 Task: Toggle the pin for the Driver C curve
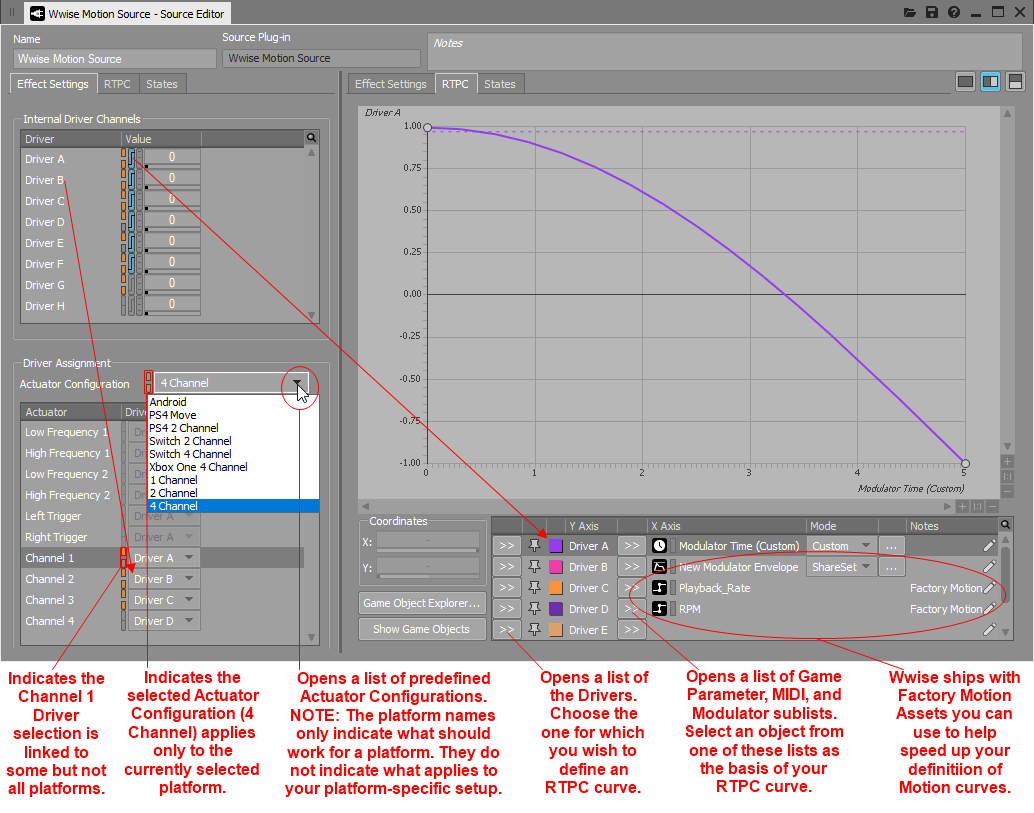click(534, 587)
